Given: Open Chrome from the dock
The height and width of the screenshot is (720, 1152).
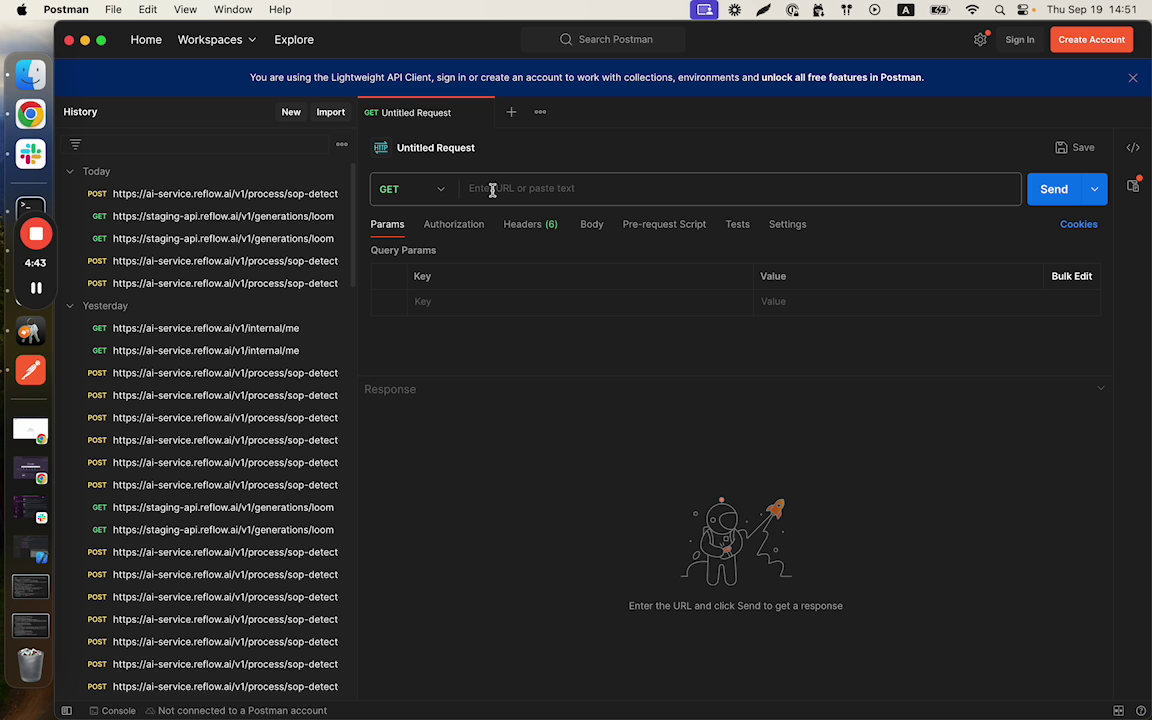Looking at the screenshot, I should pyautogui.click(x=31, y=114).
